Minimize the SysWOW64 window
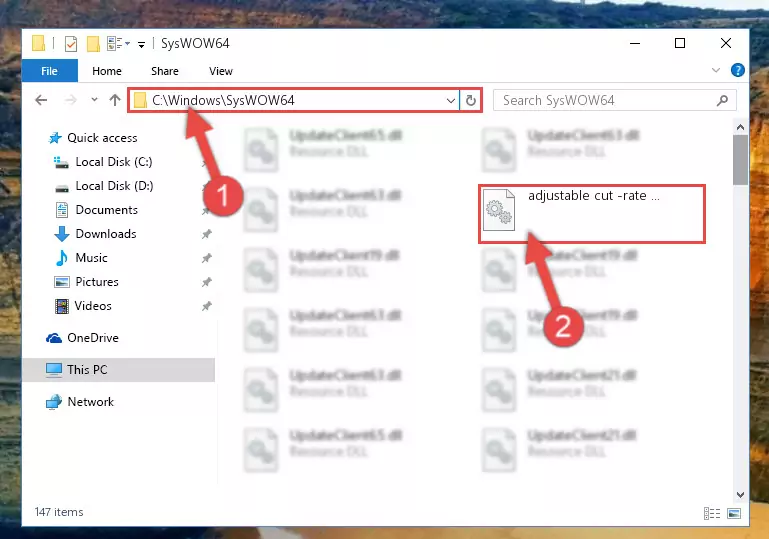Image resolution: width=769 pixels, height=539 pixels. pos(635,43)
